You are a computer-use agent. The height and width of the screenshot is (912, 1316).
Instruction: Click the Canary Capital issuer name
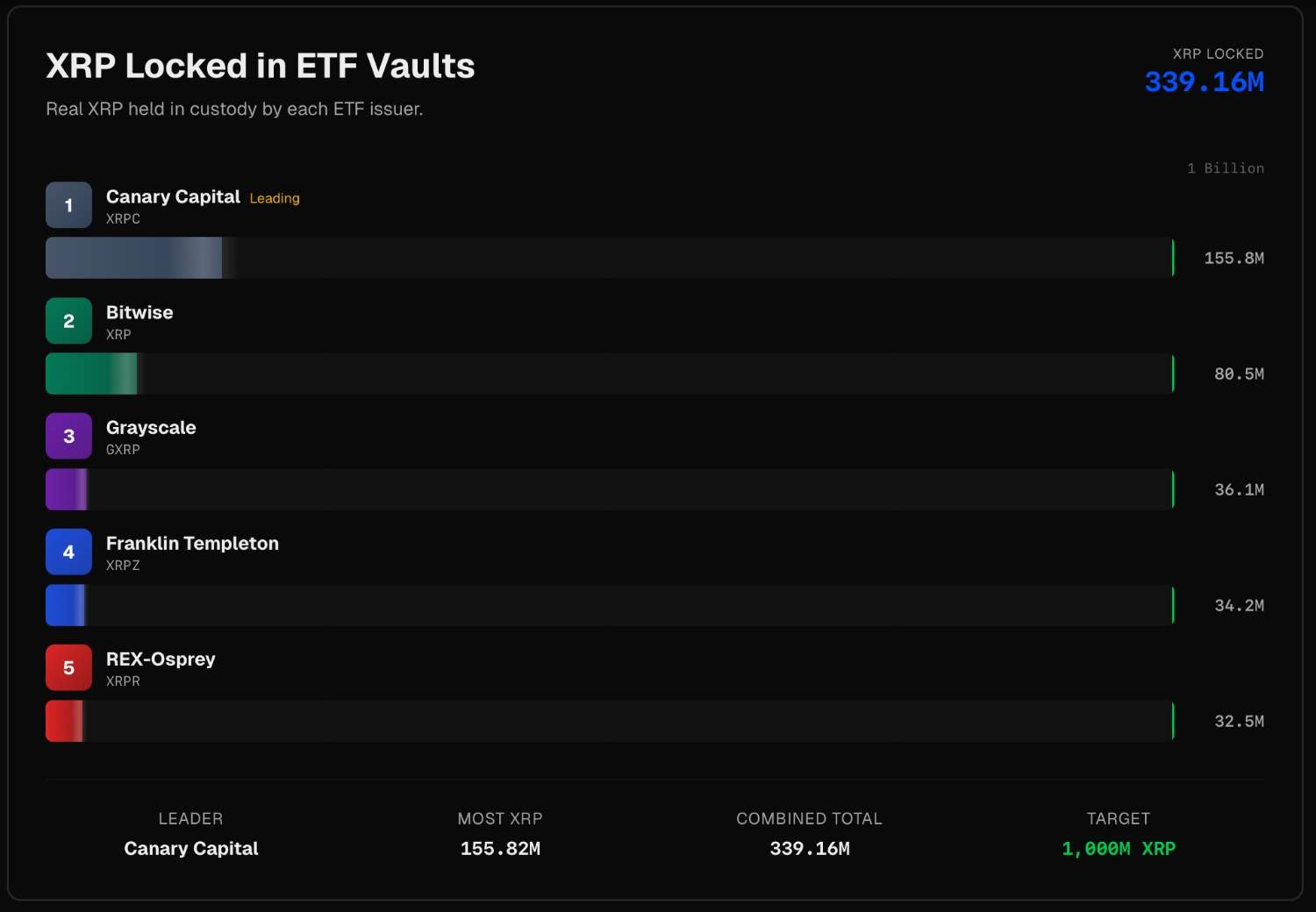173,196
